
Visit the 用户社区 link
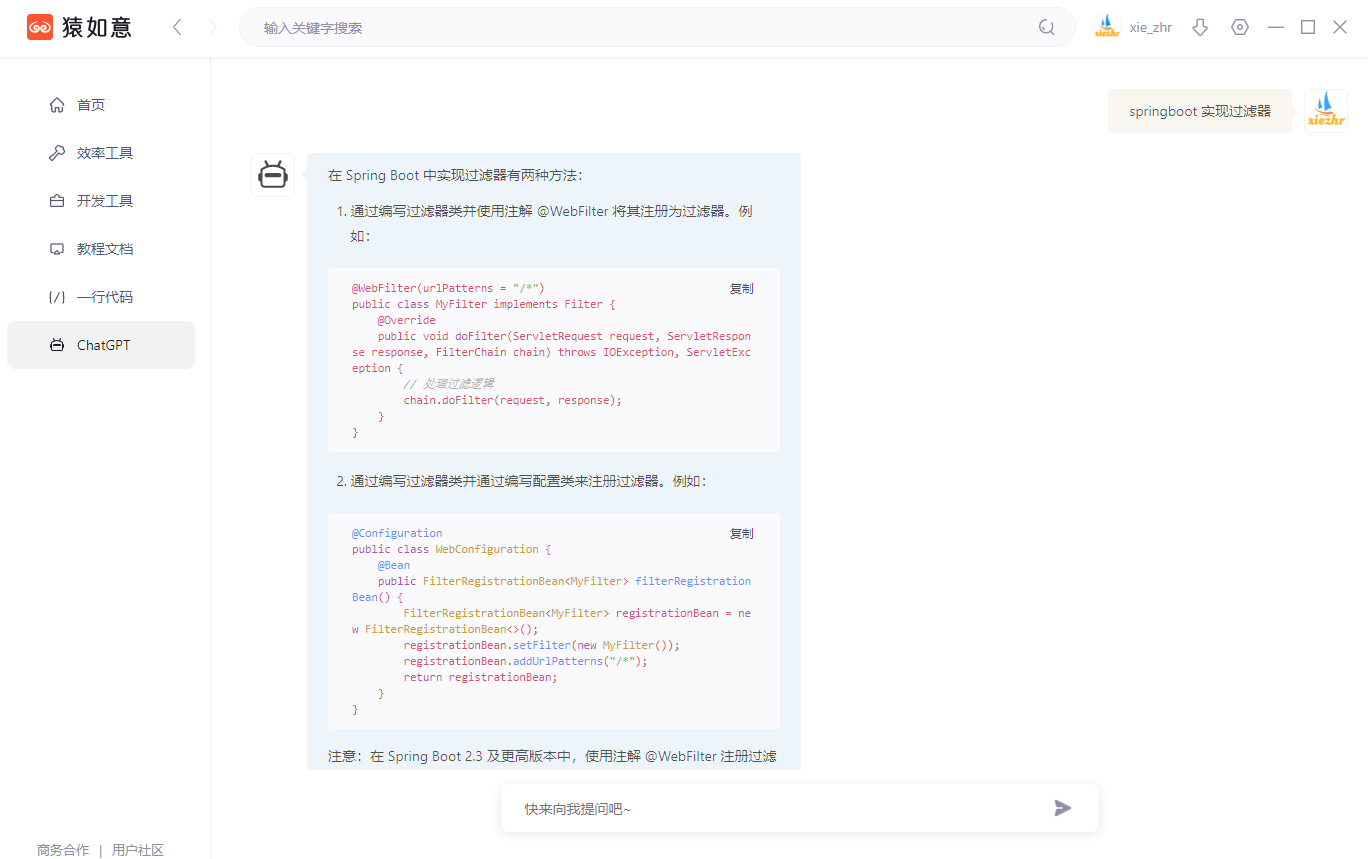tap(138, 850)
